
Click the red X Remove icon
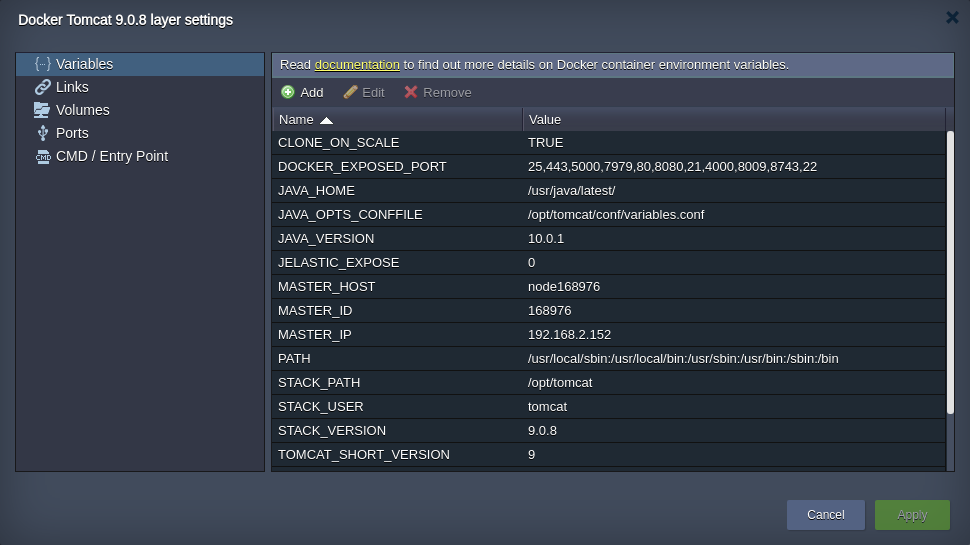[x=411, y=92]
